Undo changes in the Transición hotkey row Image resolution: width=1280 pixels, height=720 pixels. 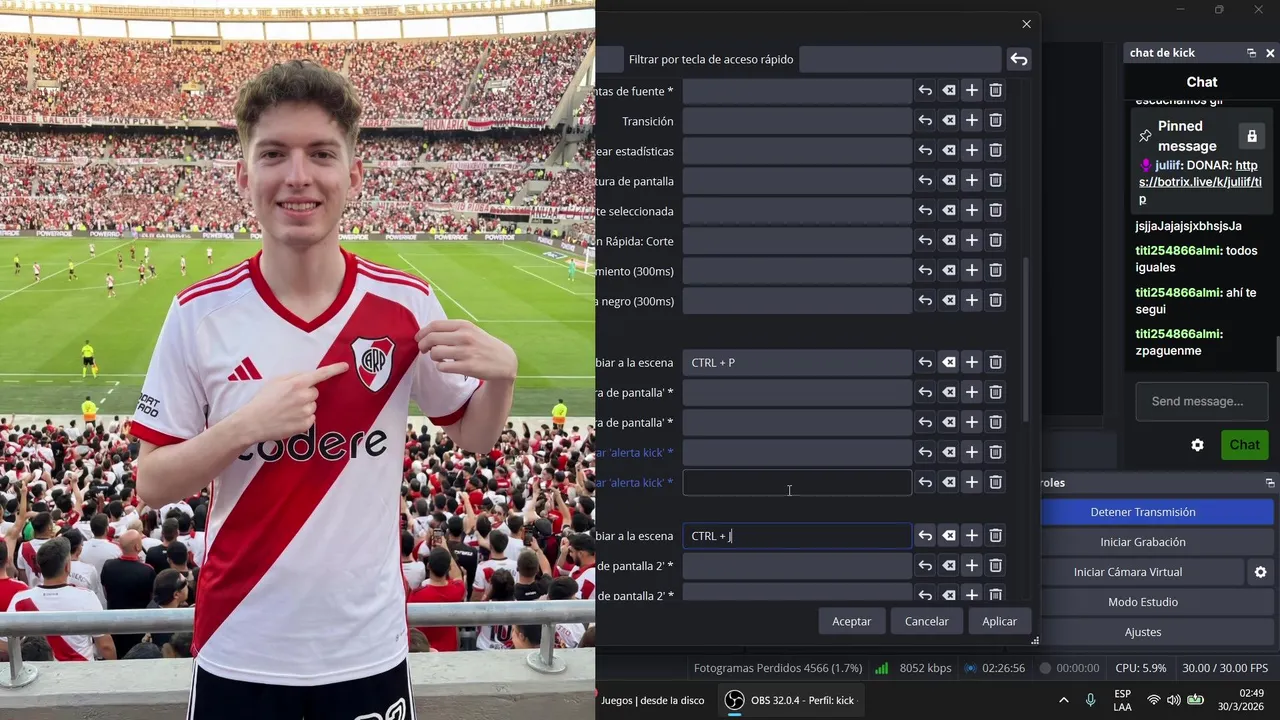pos(925,121)
